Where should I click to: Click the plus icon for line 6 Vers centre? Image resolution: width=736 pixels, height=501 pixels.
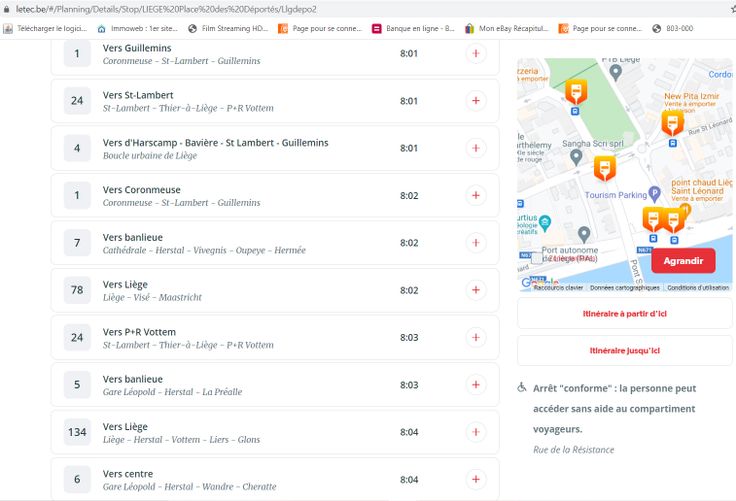click(475, 479)
